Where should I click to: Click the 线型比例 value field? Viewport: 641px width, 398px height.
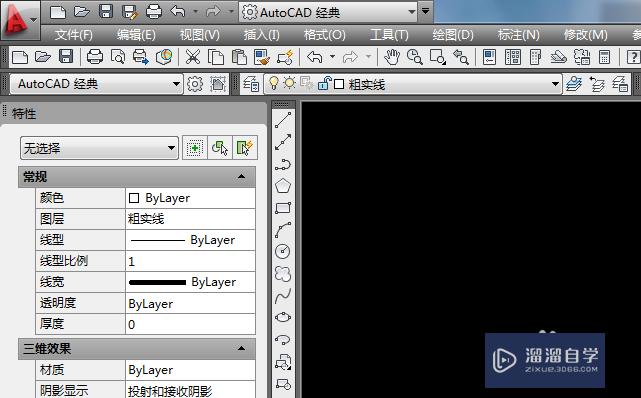[190, 261]
